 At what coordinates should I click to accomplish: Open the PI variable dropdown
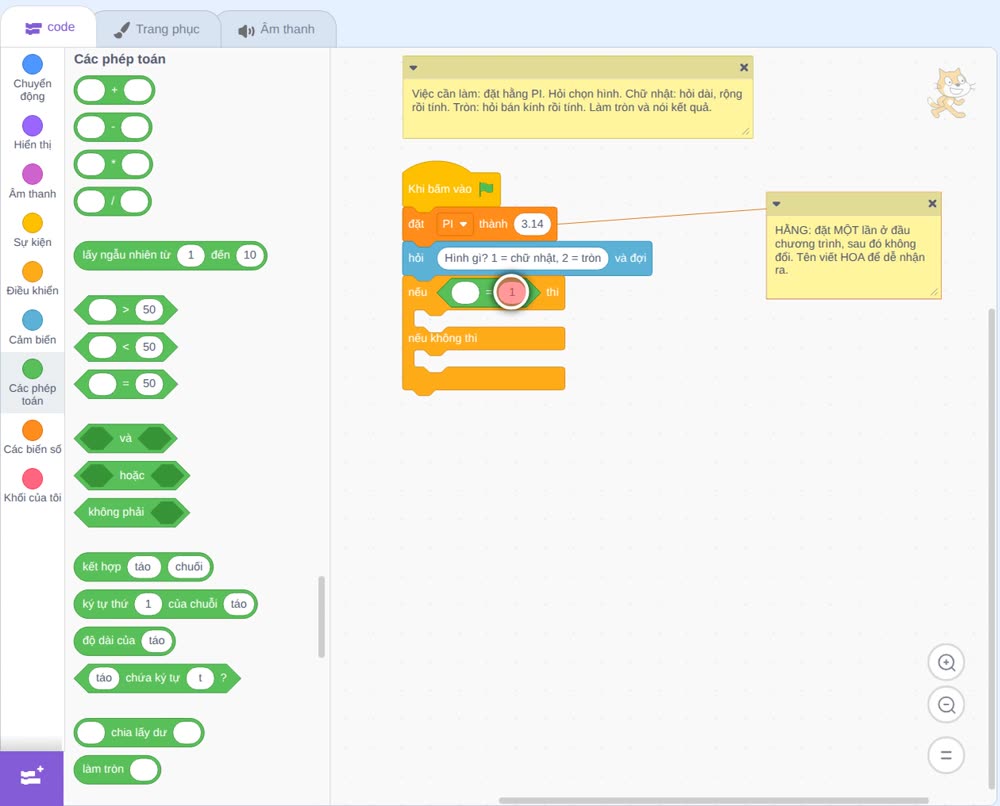(455, 224)
